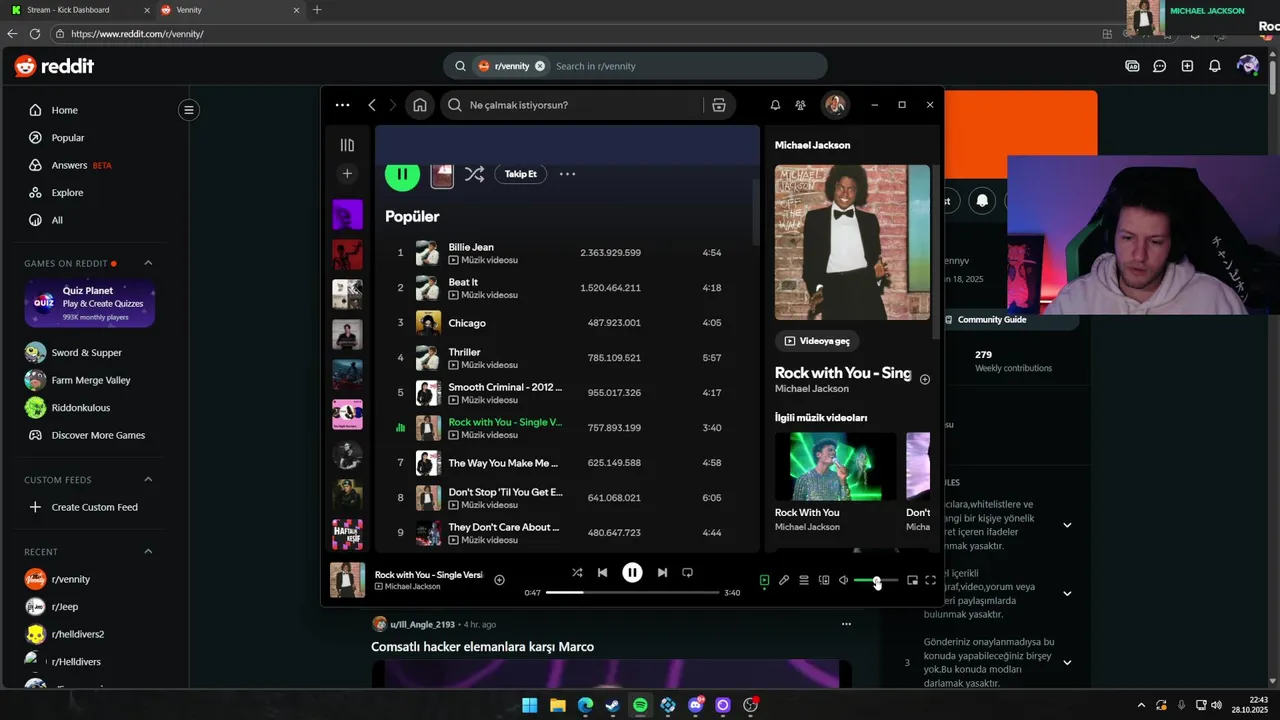Open Spotify profile avatar
Screen dimensions: 1280x720
835,104
